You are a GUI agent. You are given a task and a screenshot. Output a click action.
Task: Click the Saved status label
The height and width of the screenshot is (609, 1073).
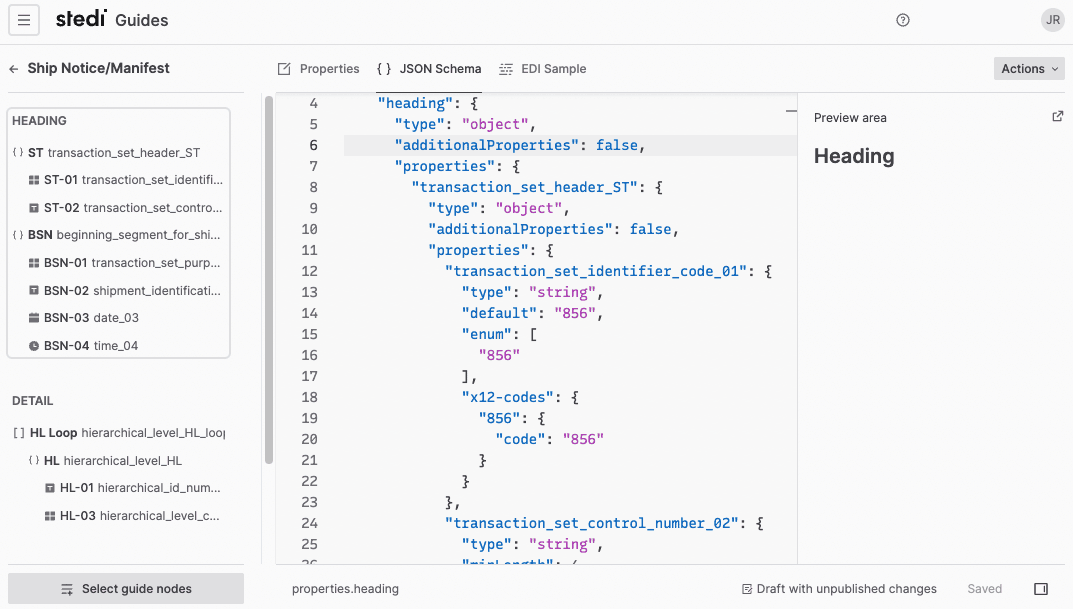[984, 588]
